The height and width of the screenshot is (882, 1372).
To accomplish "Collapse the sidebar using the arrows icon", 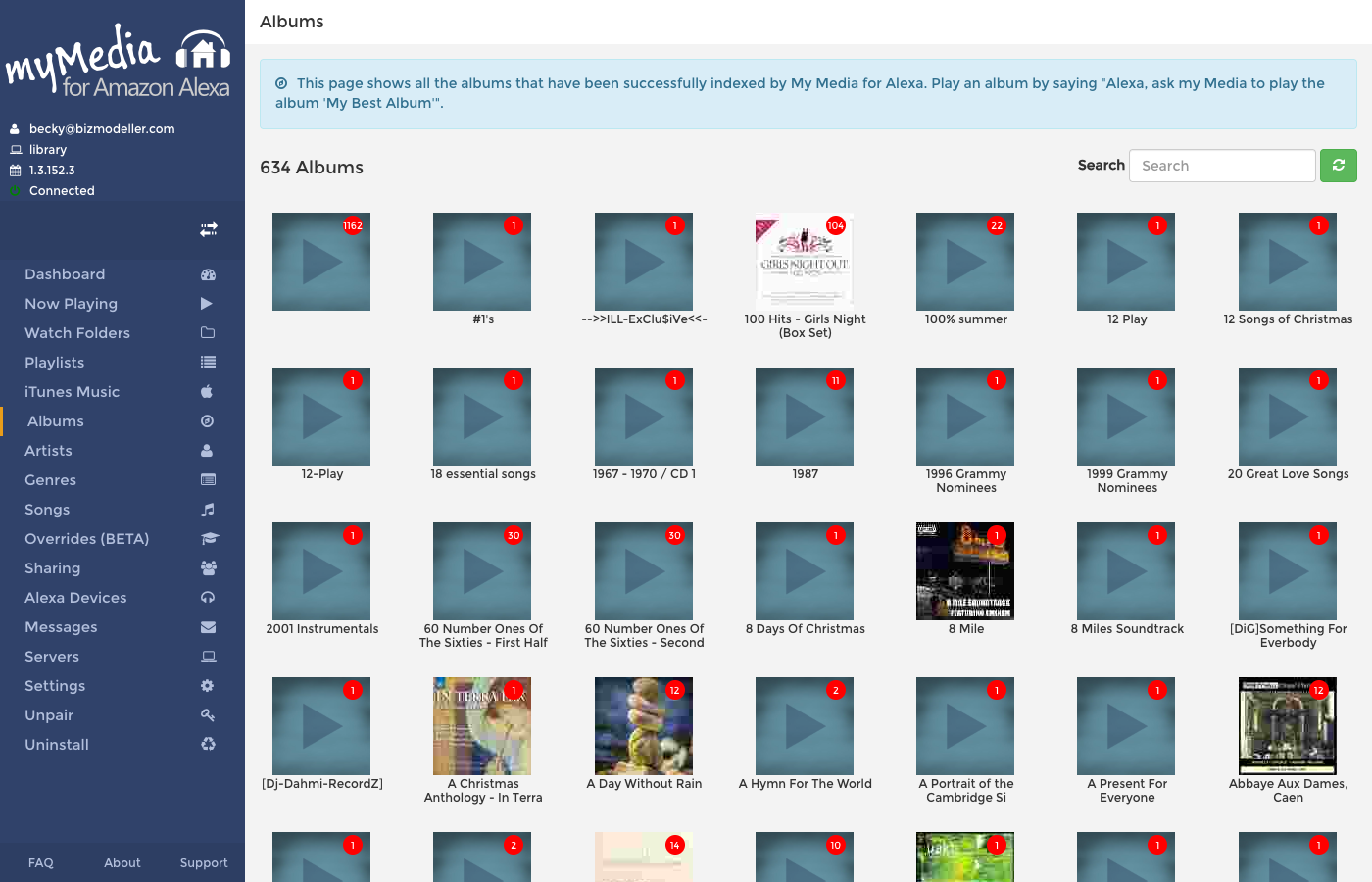I will click(208, 230).
